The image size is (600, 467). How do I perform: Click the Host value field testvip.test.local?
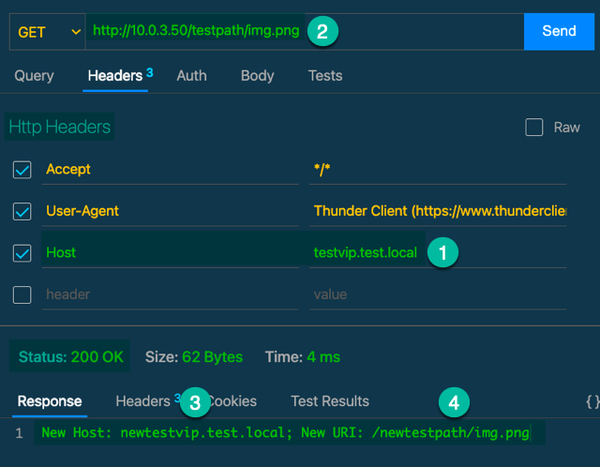click(365, 253)
